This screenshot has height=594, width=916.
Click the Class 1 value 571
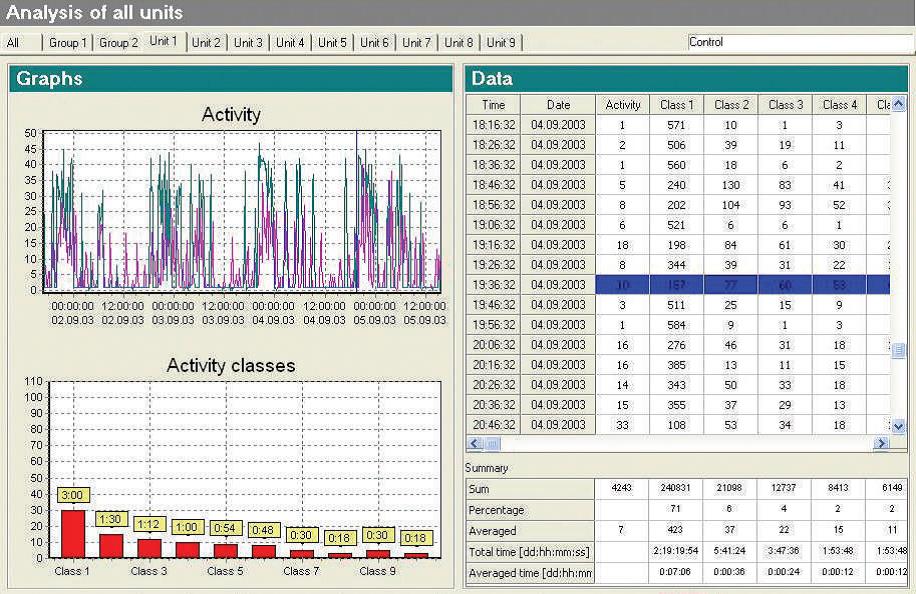pyautogui.click(x=676, y=124)
